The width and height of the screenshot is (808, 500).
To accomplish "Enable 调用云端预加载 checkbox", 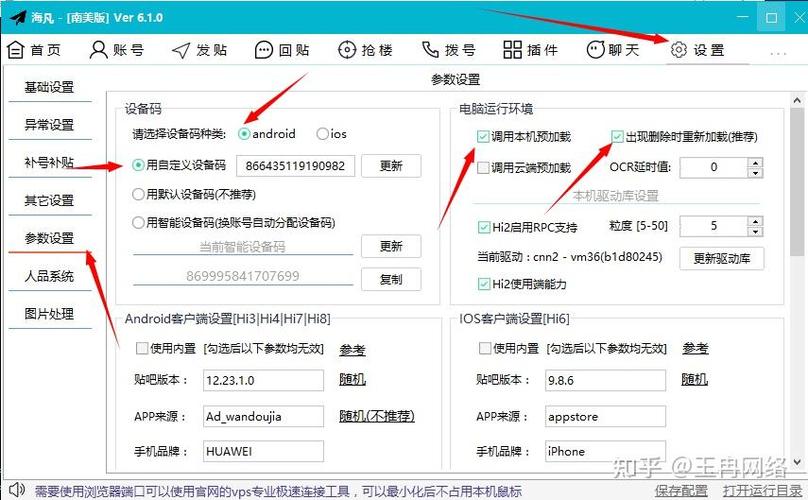I will point(483,168).
